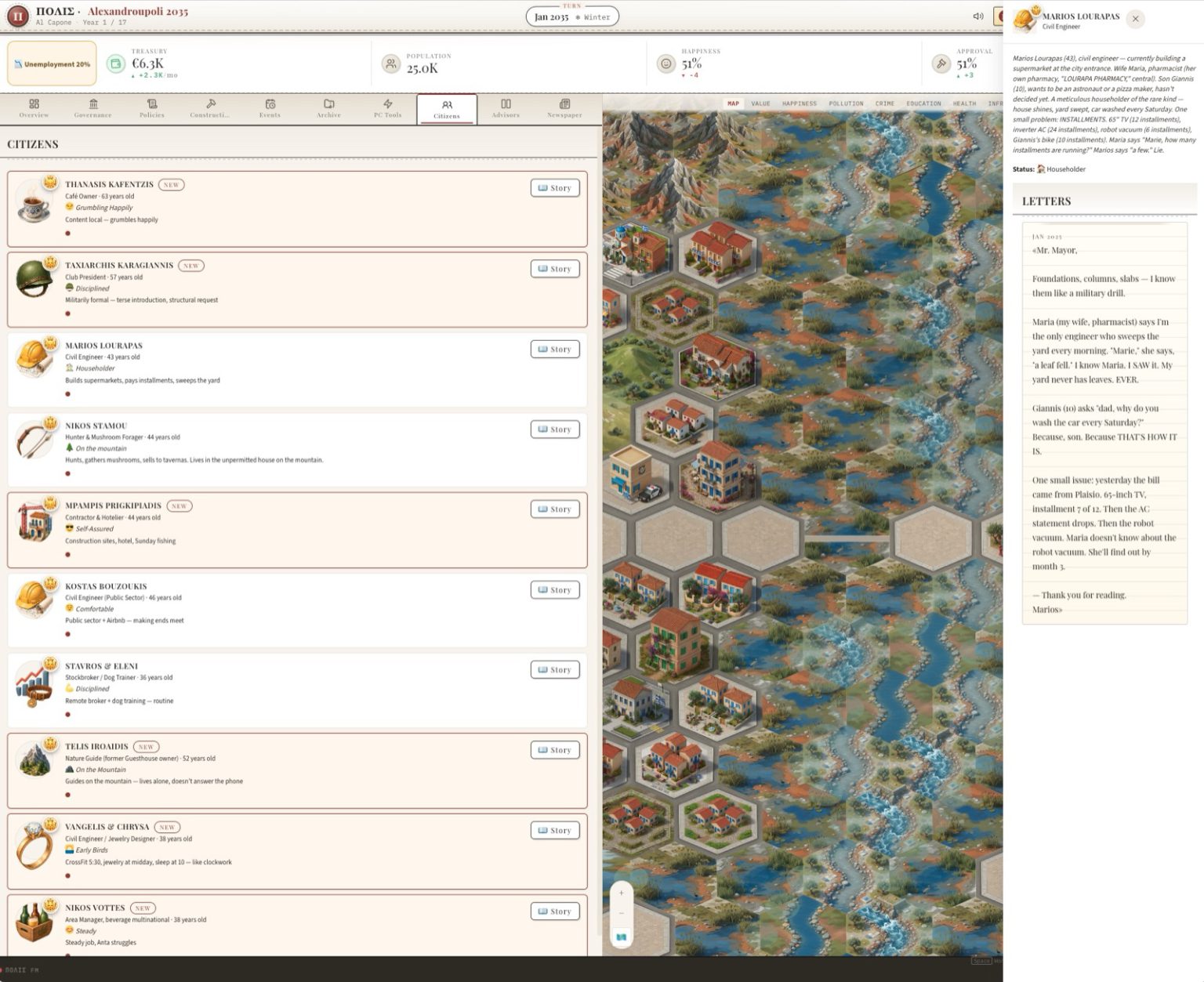Open the Jan 2035 turn indicator

pos(572,16)
